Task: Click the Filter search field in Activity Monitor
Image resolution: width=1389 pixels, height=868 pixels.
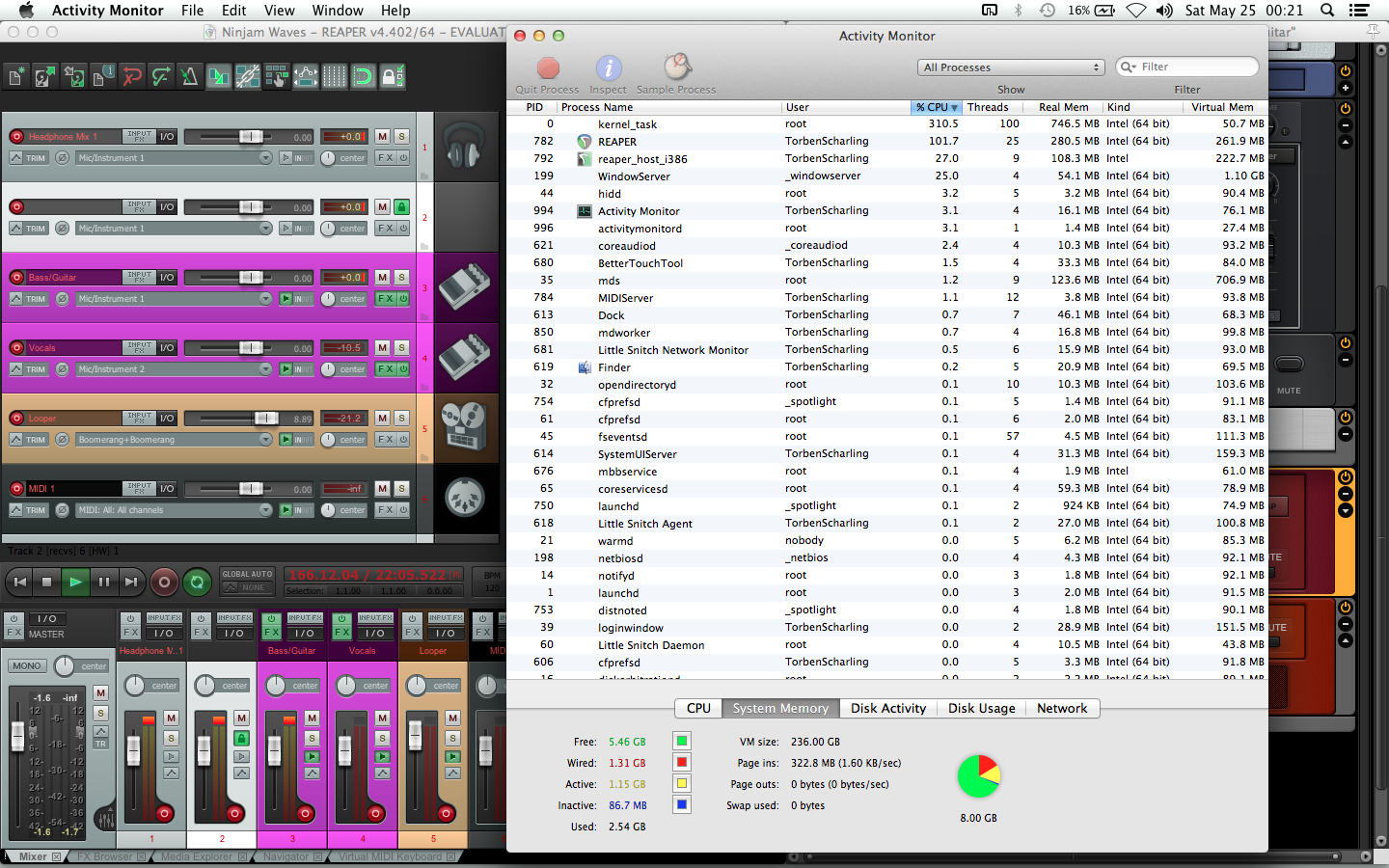Action: 1187,67
